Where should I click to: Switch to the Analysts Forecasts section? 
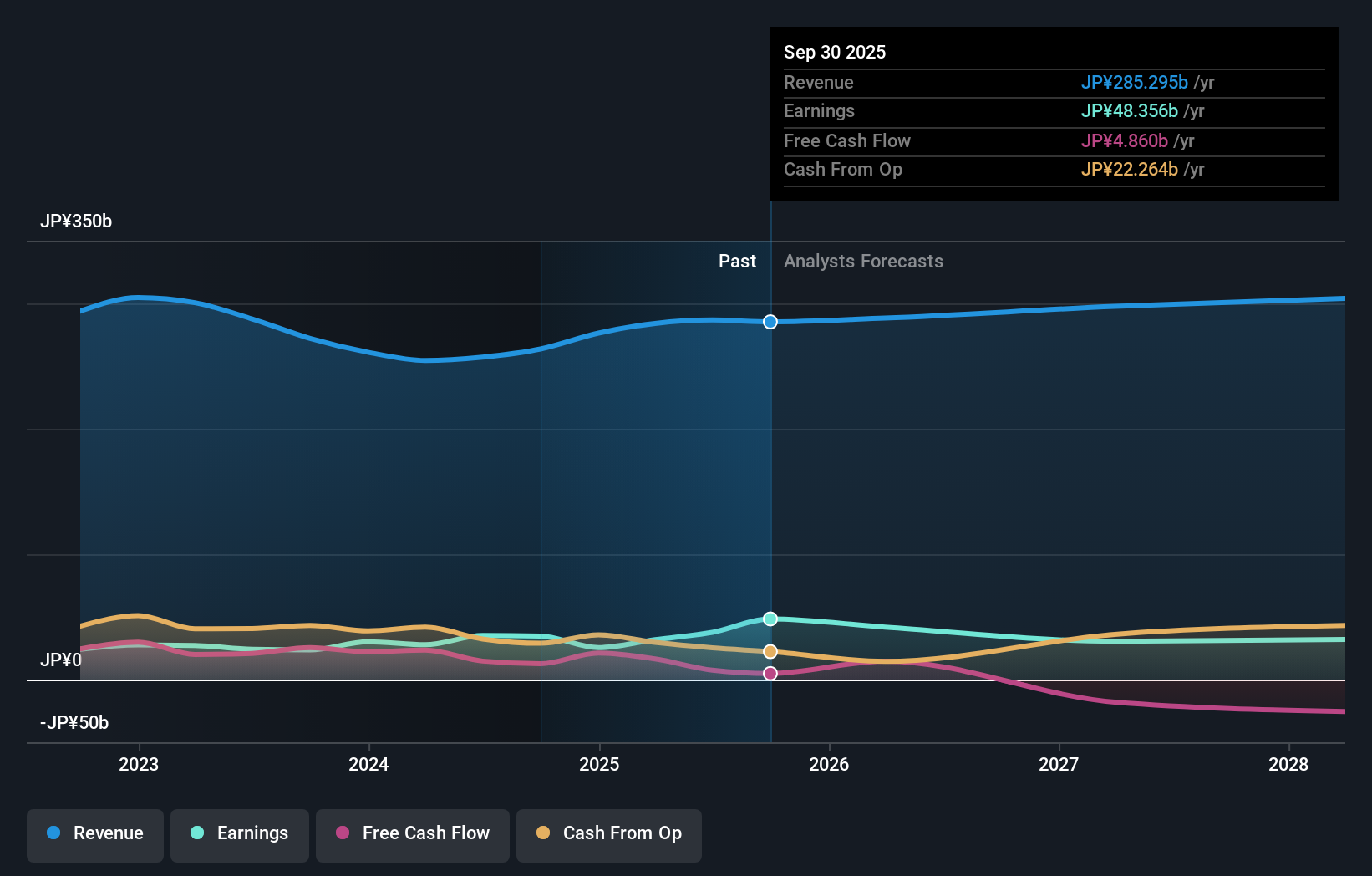pos(863,261)
